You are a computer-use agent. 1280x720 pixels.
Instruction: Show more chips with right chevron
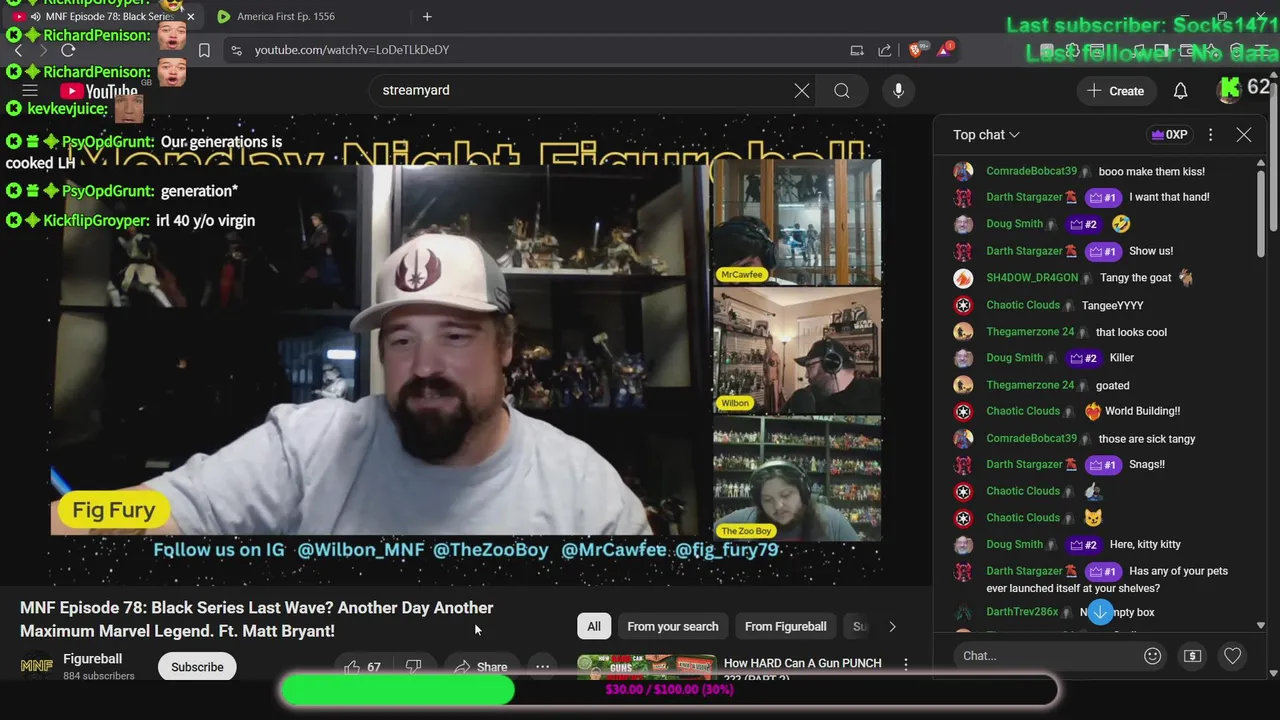892,626
